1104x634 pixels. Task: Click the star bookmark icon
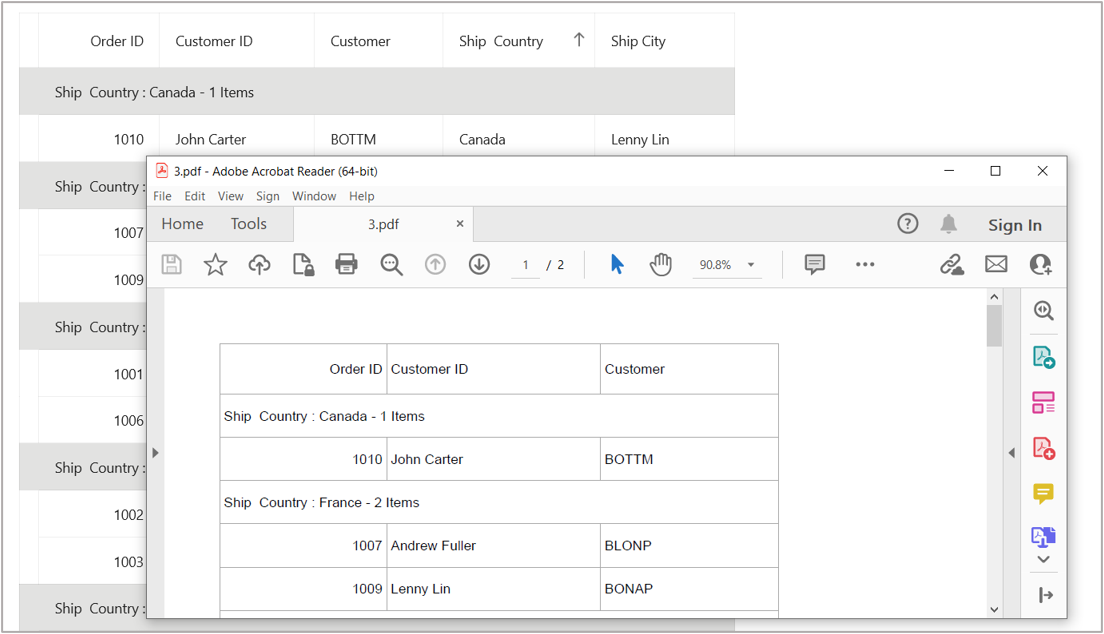tap(215, 265)
